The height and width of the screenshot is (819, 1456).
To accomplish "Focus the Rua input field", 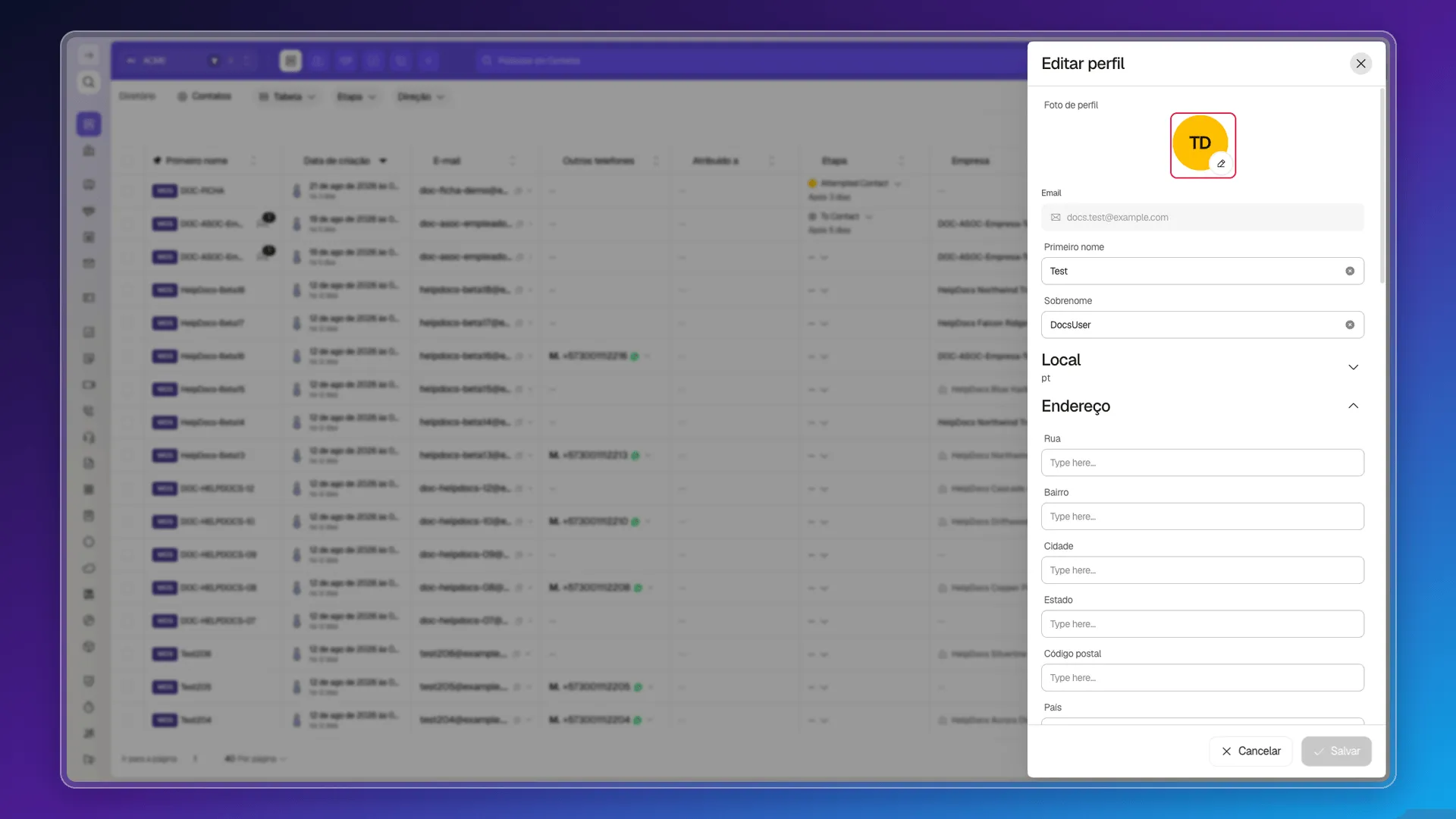I will 1202,463.
